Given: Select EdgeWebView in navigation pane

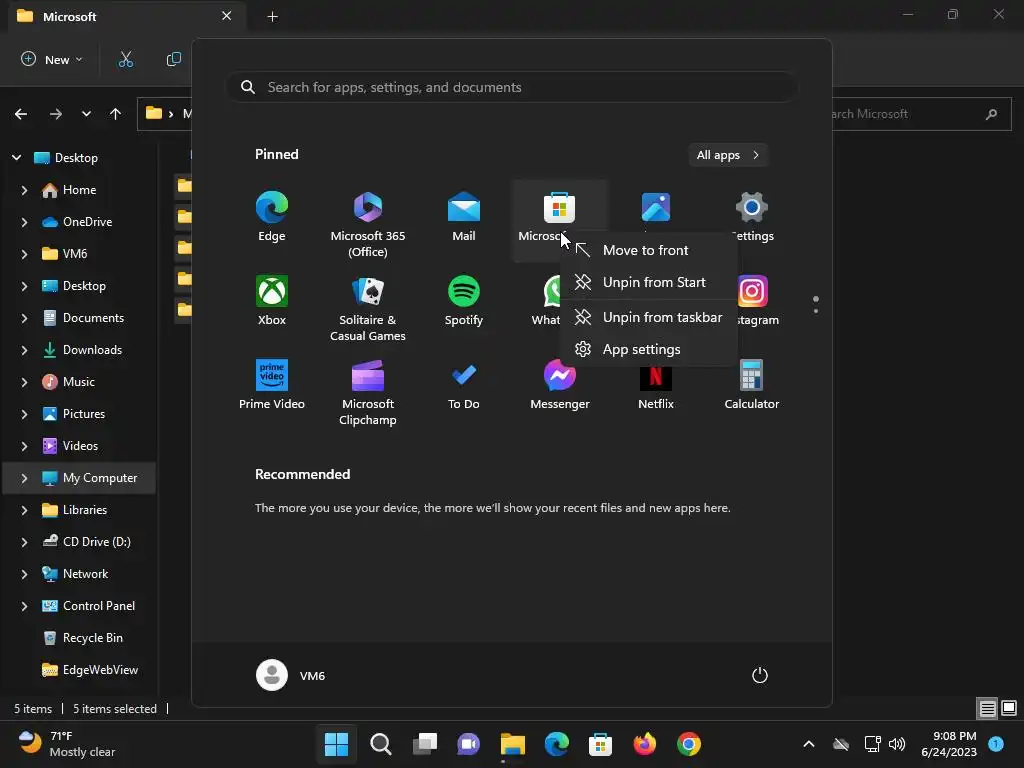Looking at the screenshot, I should 100,670.
